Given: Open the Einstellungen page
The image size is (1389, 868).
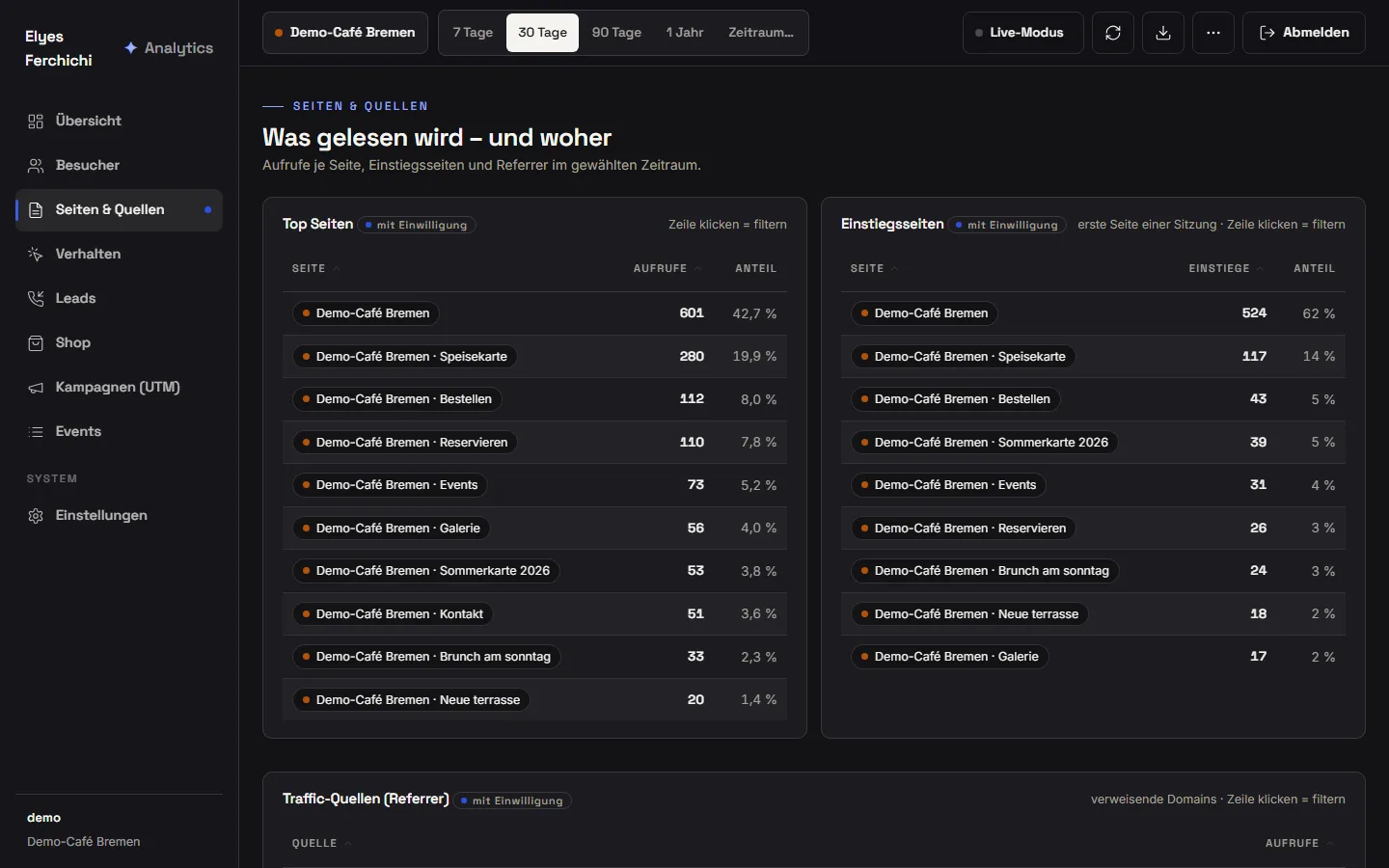Looking at the screenshot, I should tap(119, 516).
